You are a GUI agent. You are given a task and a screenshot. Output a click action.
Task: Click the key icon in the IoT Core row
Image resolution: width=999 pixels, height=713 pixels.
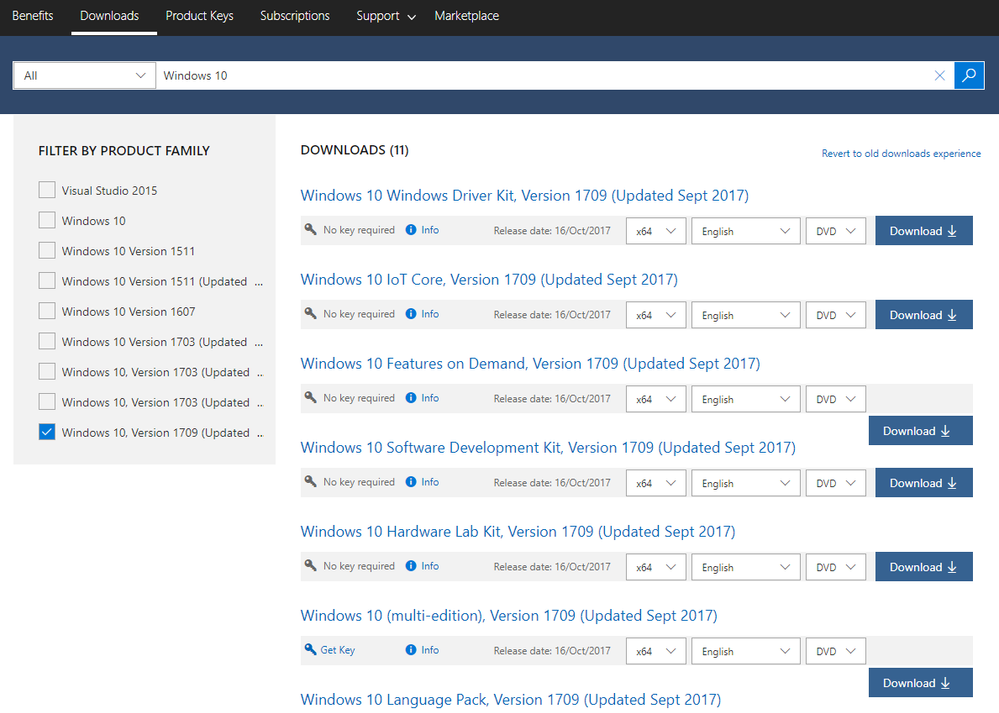[310, 313]
